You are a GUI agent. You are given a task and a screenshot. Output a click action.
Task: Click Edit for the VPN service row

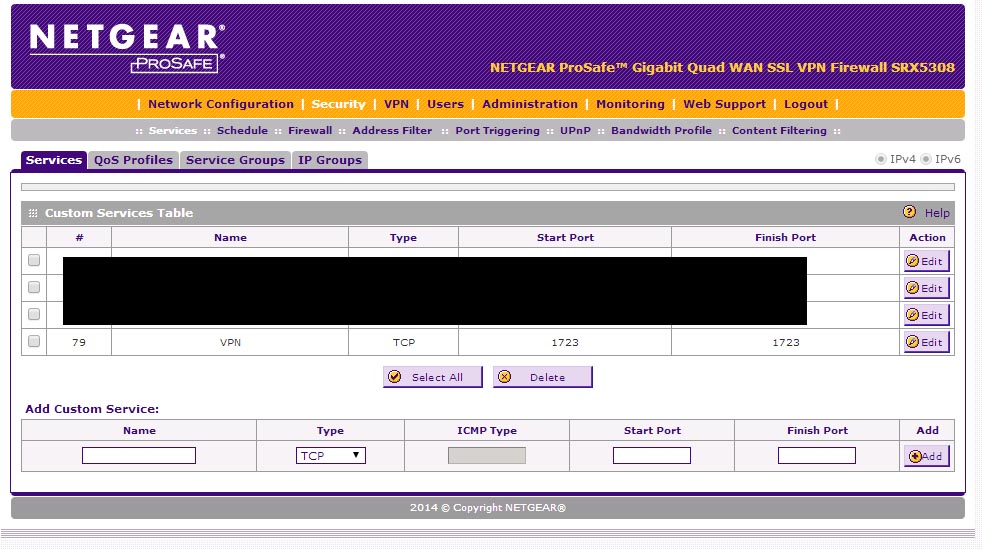click(926, 342)
